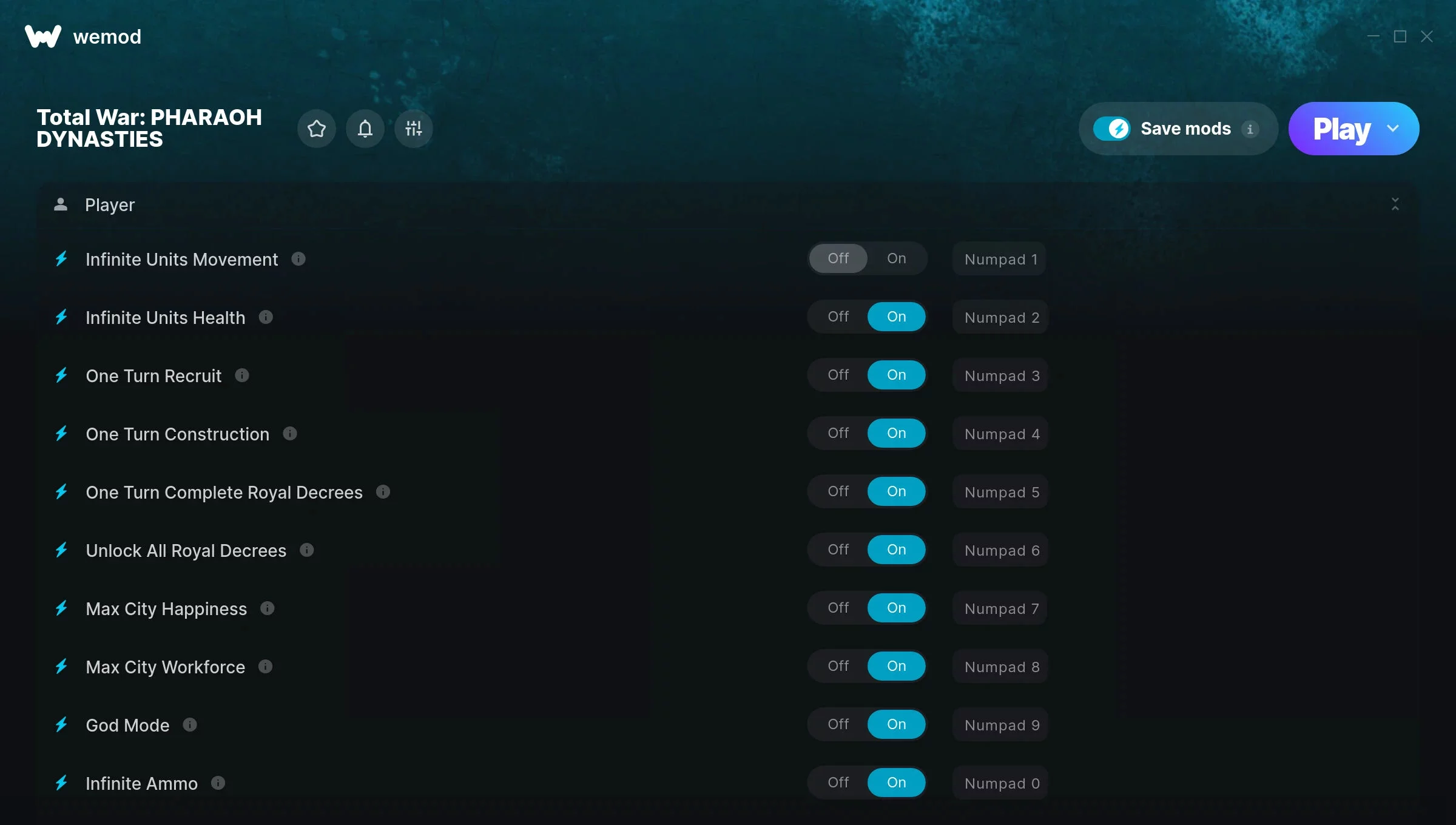This screenshot has height=825, width=1456.
Task: Turn off One Turn Complete Royal Decrees
Action: pos(838,491)
